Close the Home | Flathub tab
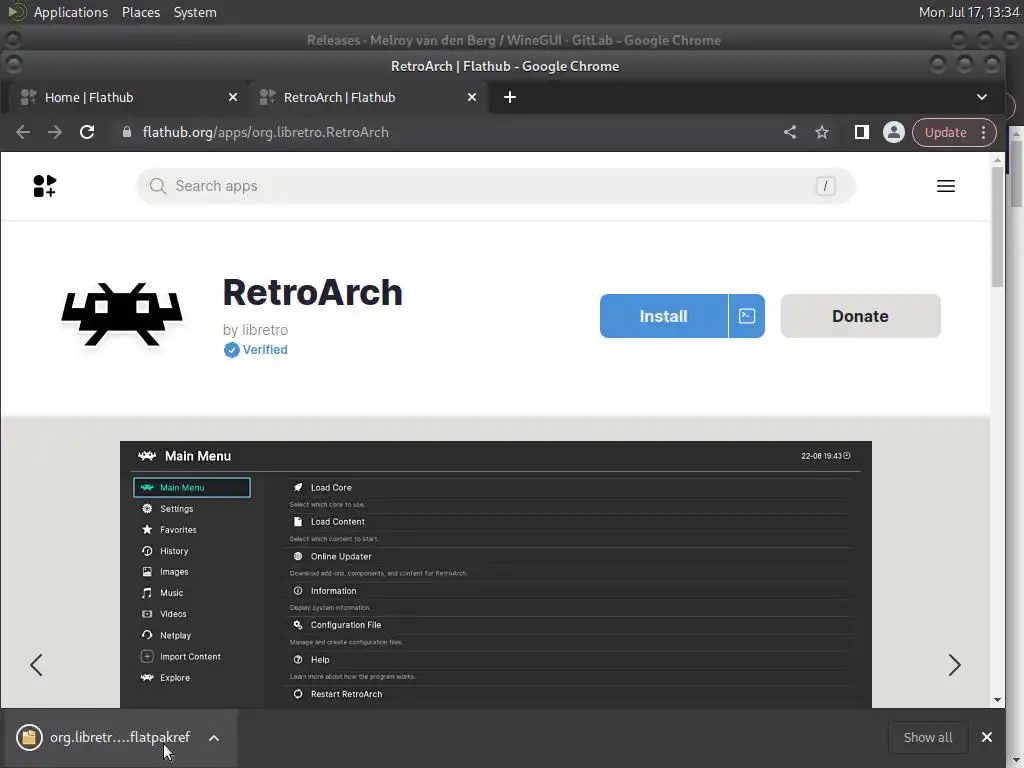Image resolution: width=1024 pixels, height=768 pixels. 232,97
